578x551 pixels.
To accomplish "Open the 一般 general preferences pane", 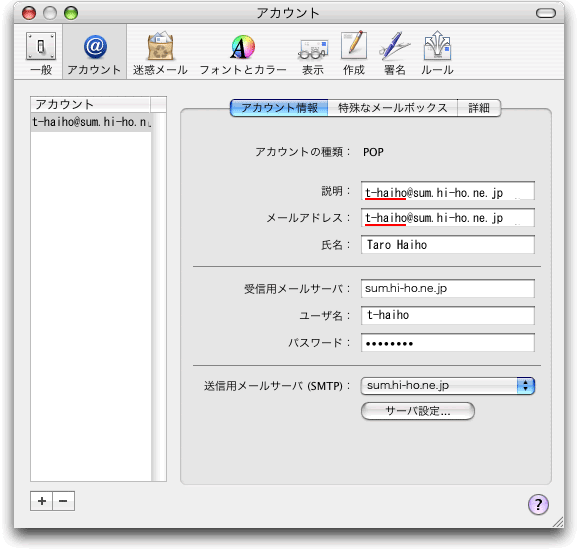I will point(41,54).
